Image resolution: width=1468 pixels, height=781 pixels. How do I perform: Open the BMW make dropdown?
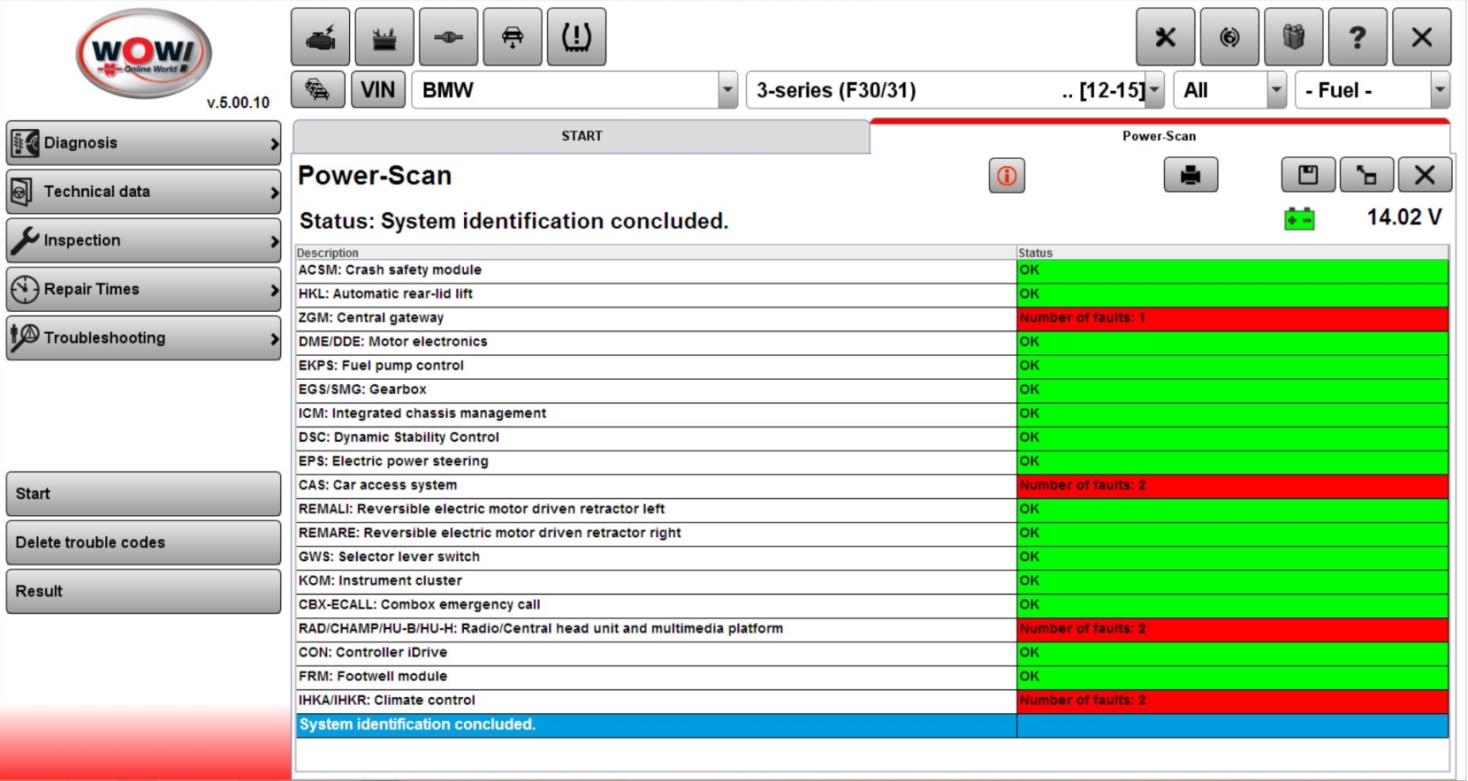[x=575, y=90]
